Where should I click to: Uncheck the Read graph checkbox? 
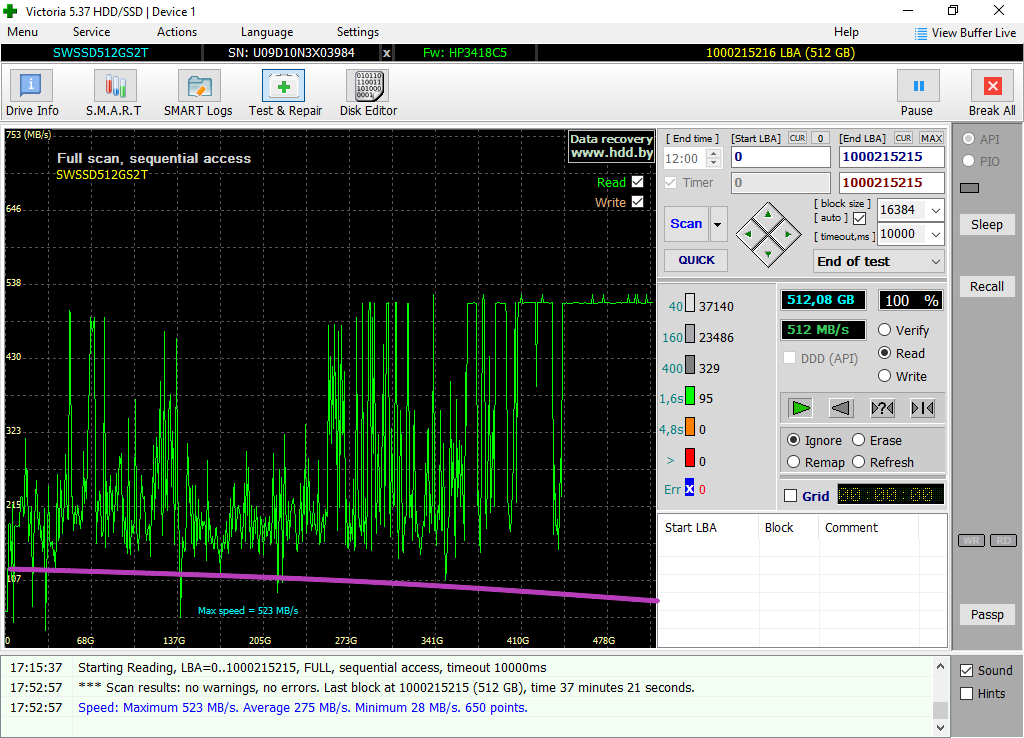pos(638,182)
